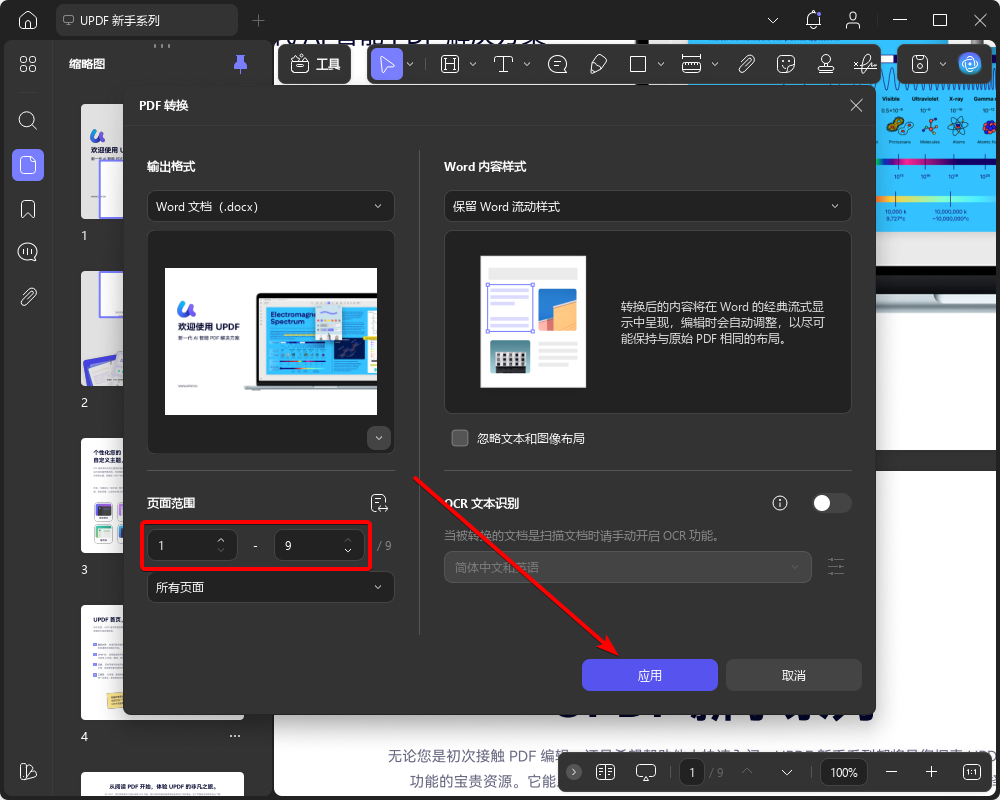Select the rectangle shape tool
Screen dimensions: 1000x800
[x=638, y=64]
